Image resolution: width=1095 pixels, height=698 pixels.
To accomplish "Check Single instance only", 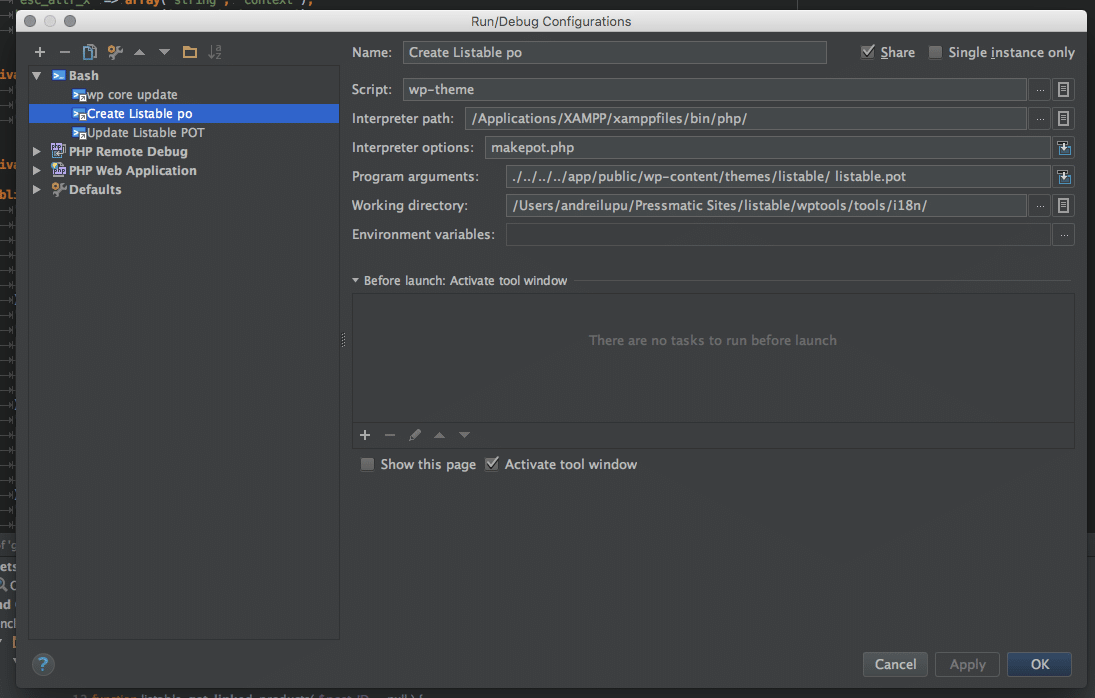I will pos(935,52).
